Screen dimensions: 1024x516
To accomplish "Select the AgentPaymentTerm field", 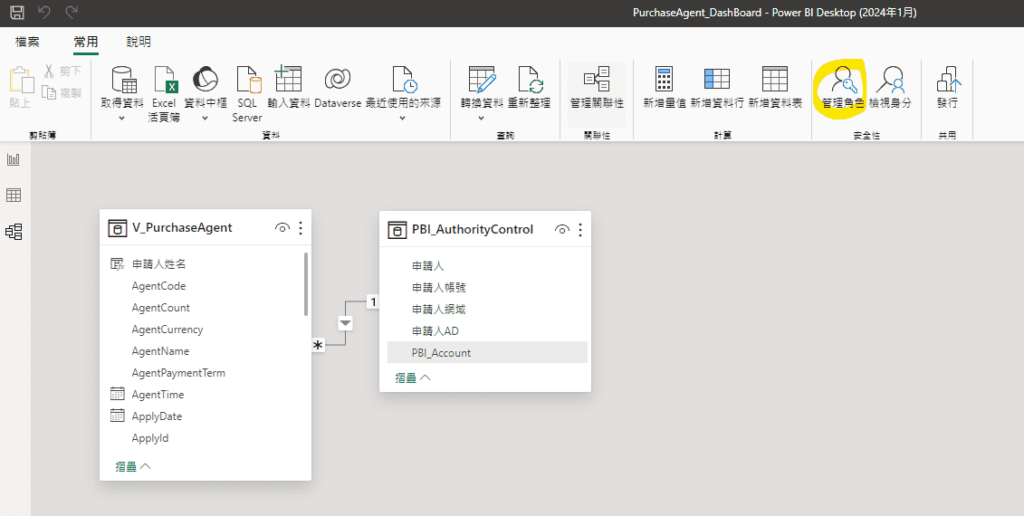I will point(178,373).
